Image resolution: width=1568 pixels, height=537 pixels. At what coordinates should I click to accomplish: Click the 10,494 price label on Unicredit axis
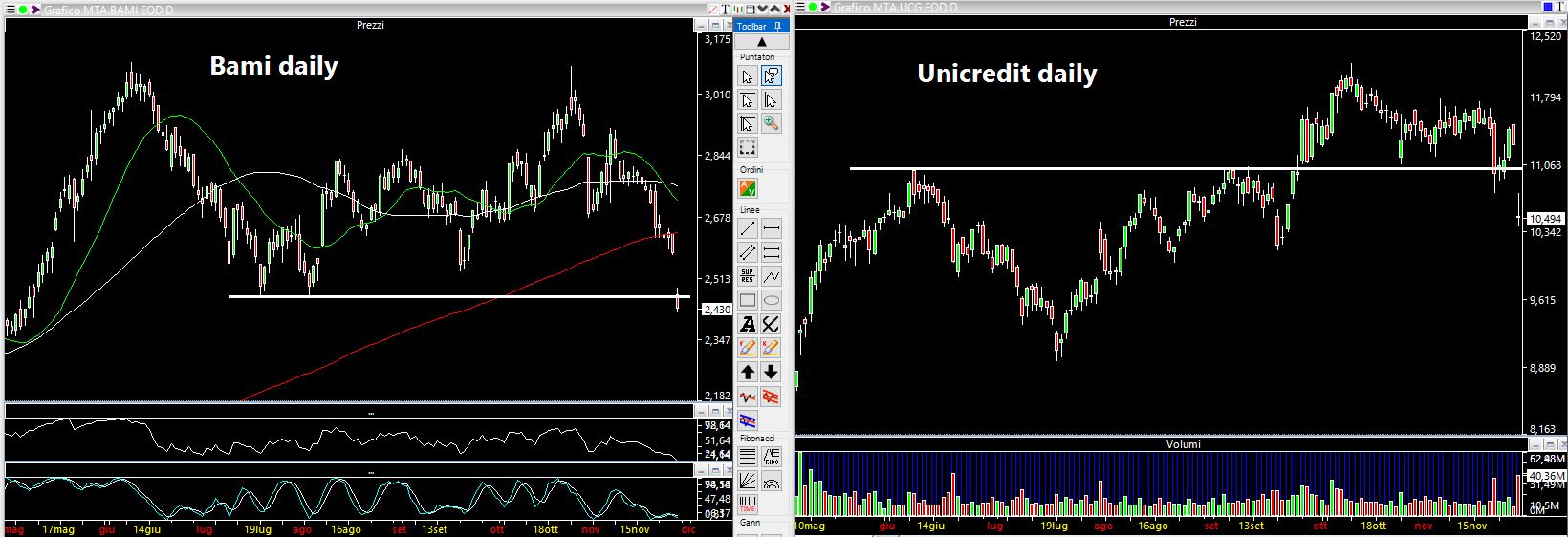(1545, 218)
